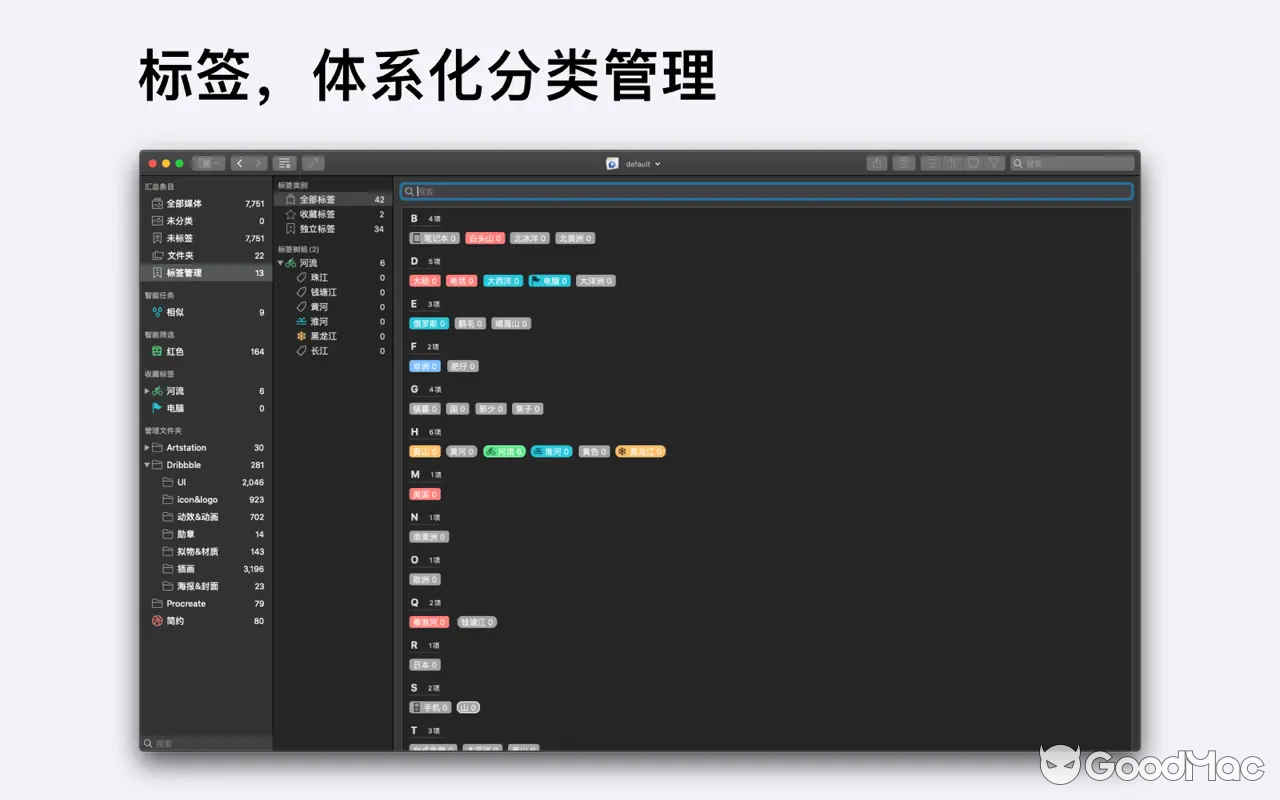Click the share/export icon in the toolbar
The image size is (1280, 800).
click(x=875, y=162)
